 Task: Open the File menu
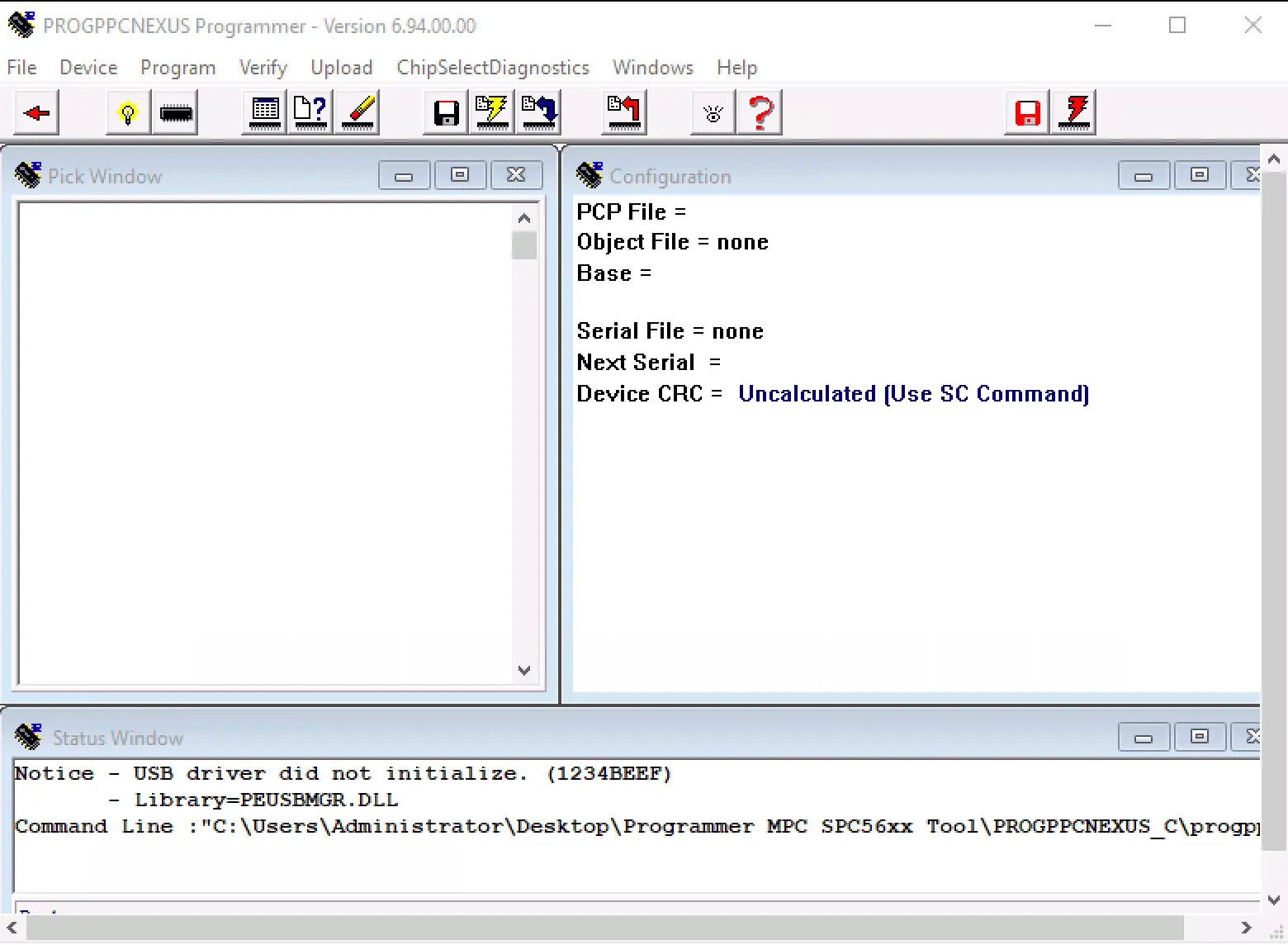[21, 68]
